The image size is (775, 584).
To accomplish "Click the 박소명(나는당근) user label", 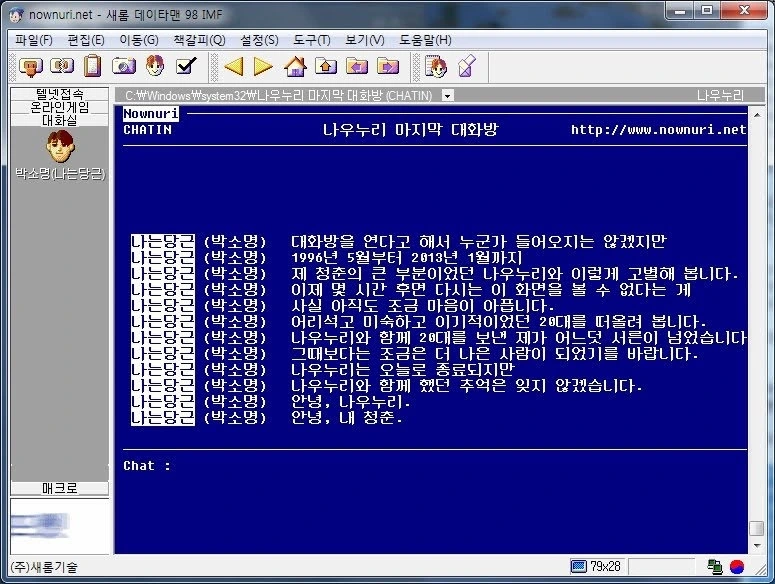I will [x=60, y=173].
